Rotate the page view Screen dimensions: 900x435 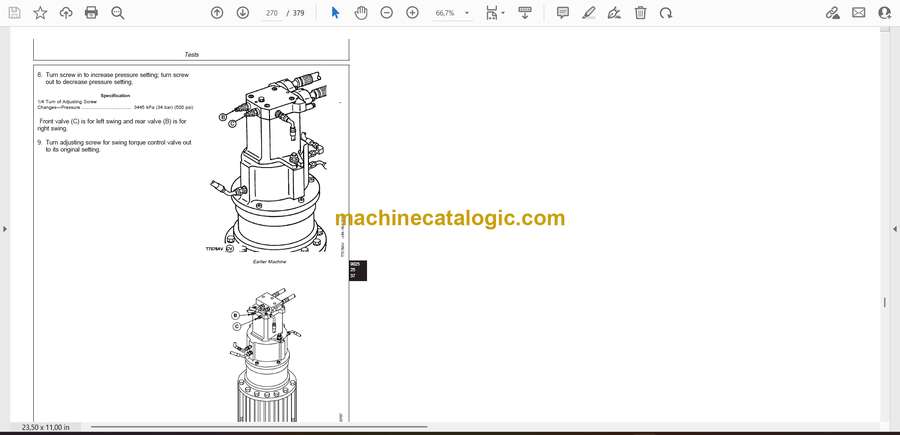tap(666, 13)
